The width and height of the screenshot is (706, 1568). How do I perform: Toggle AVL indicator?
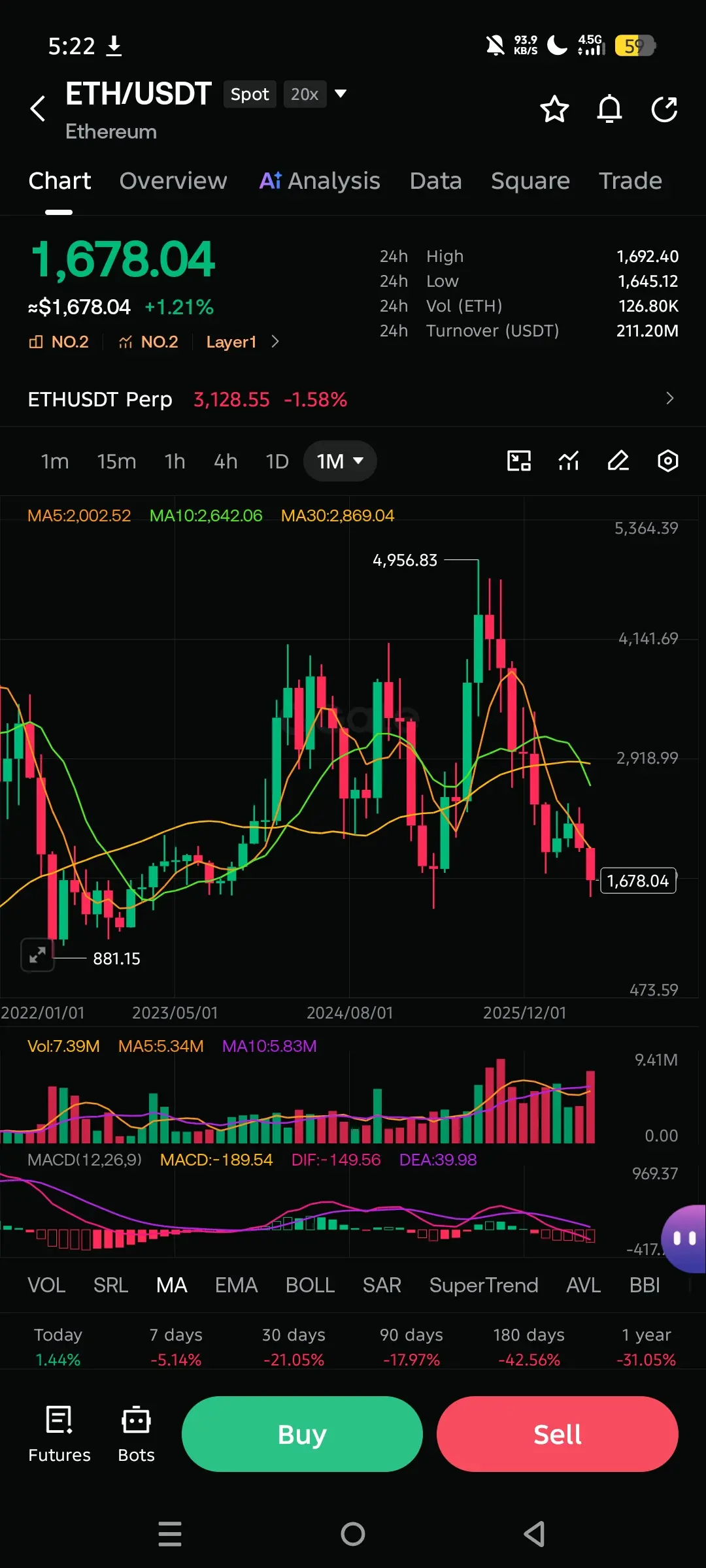[583, 1285]
